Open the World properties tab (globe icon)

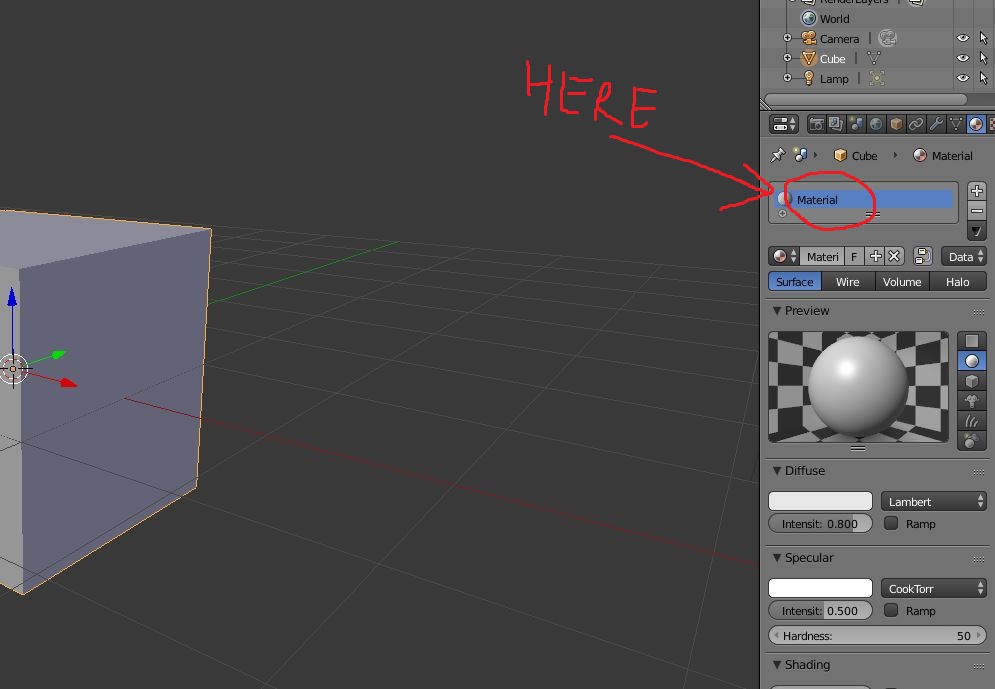(x=876, y=124)
